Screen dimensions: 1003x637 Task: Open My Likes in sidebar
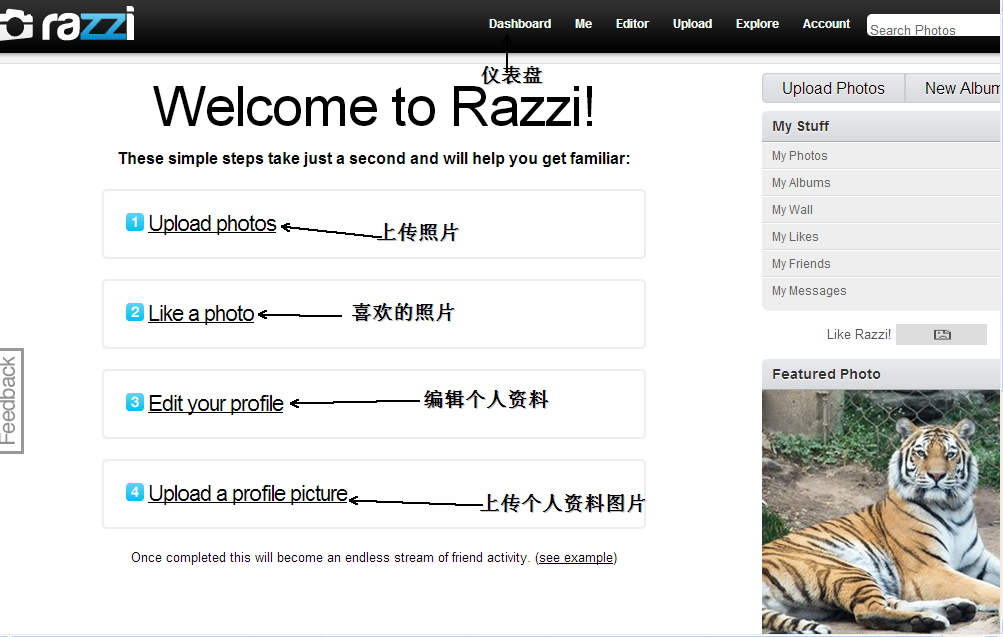coord(882,237)
